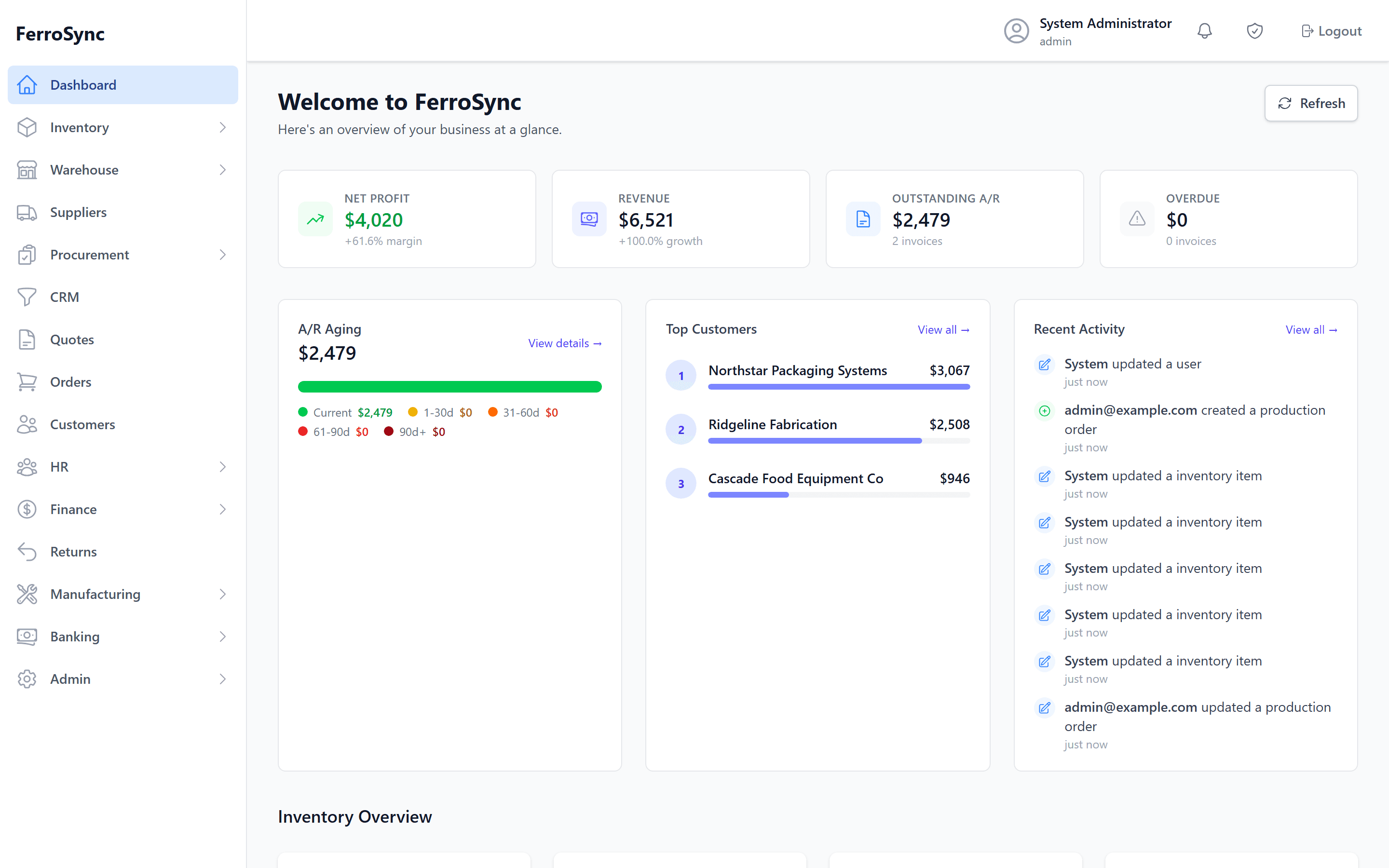Click the Inventory box icon

click(x=27, y=127)
